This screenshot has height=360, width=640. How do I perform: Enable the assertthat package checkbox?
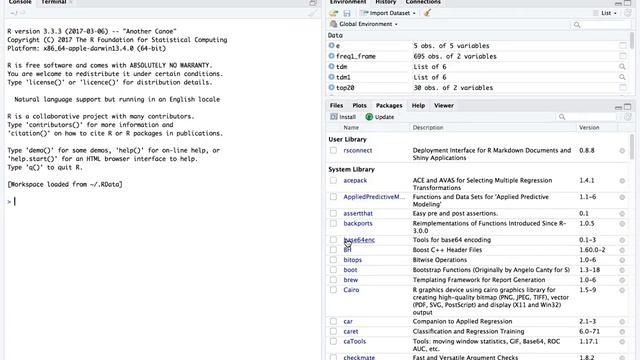[x=333, y=213]
